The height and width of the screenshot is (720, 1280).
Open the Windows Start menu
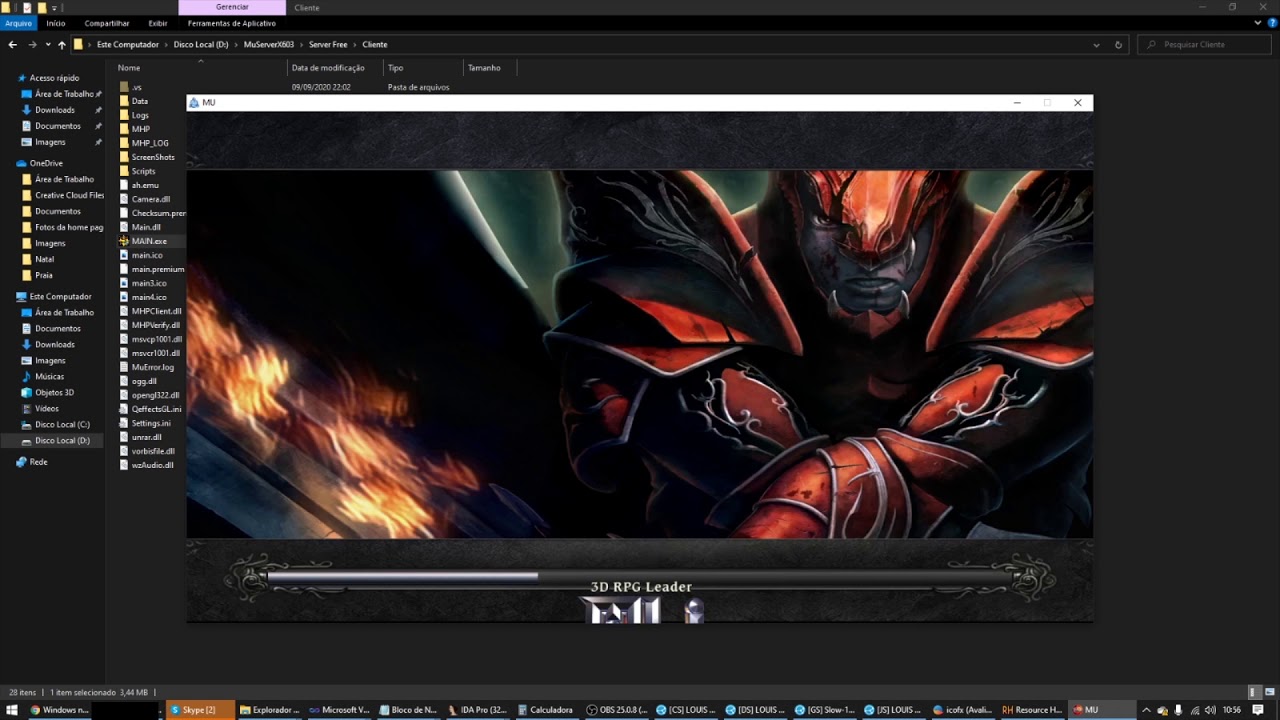pos(13,710)
